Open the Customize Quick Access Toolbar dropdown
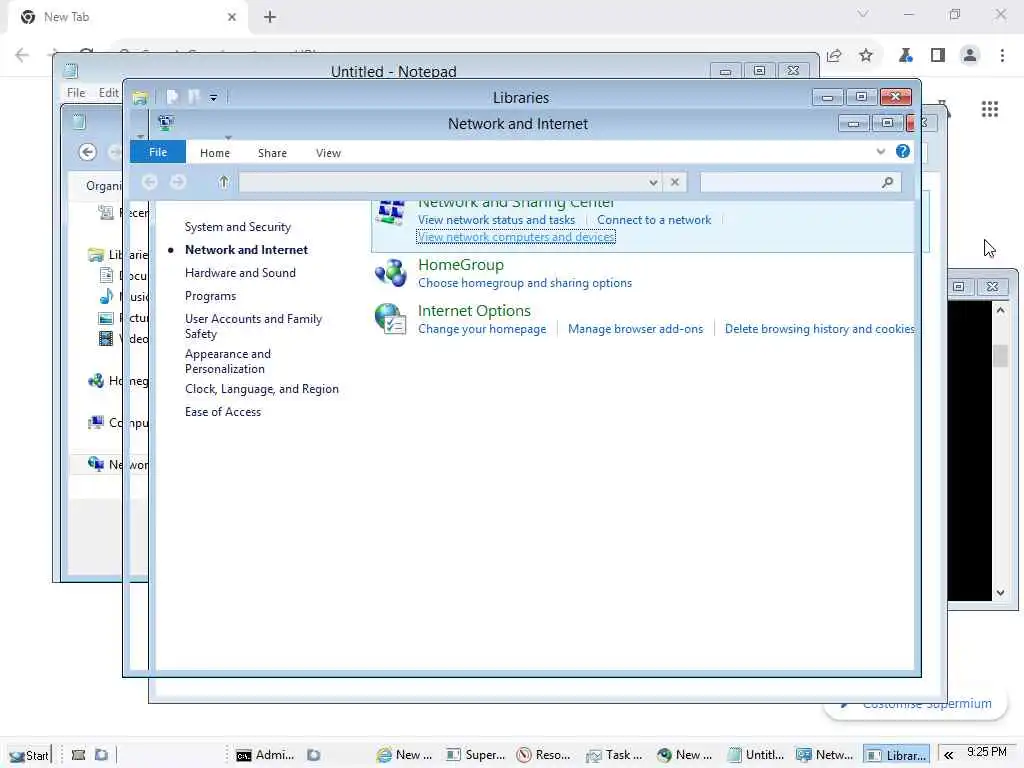The height and width of the screenshot is (768, 1024). click(x=214, y=98)
